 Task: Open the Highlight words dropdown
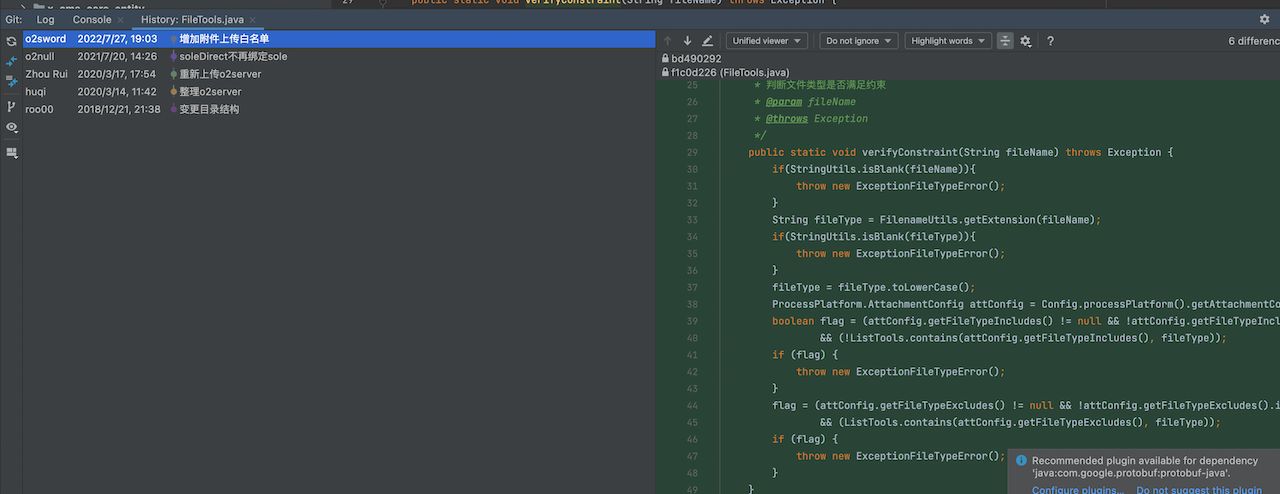coord(947,41)
